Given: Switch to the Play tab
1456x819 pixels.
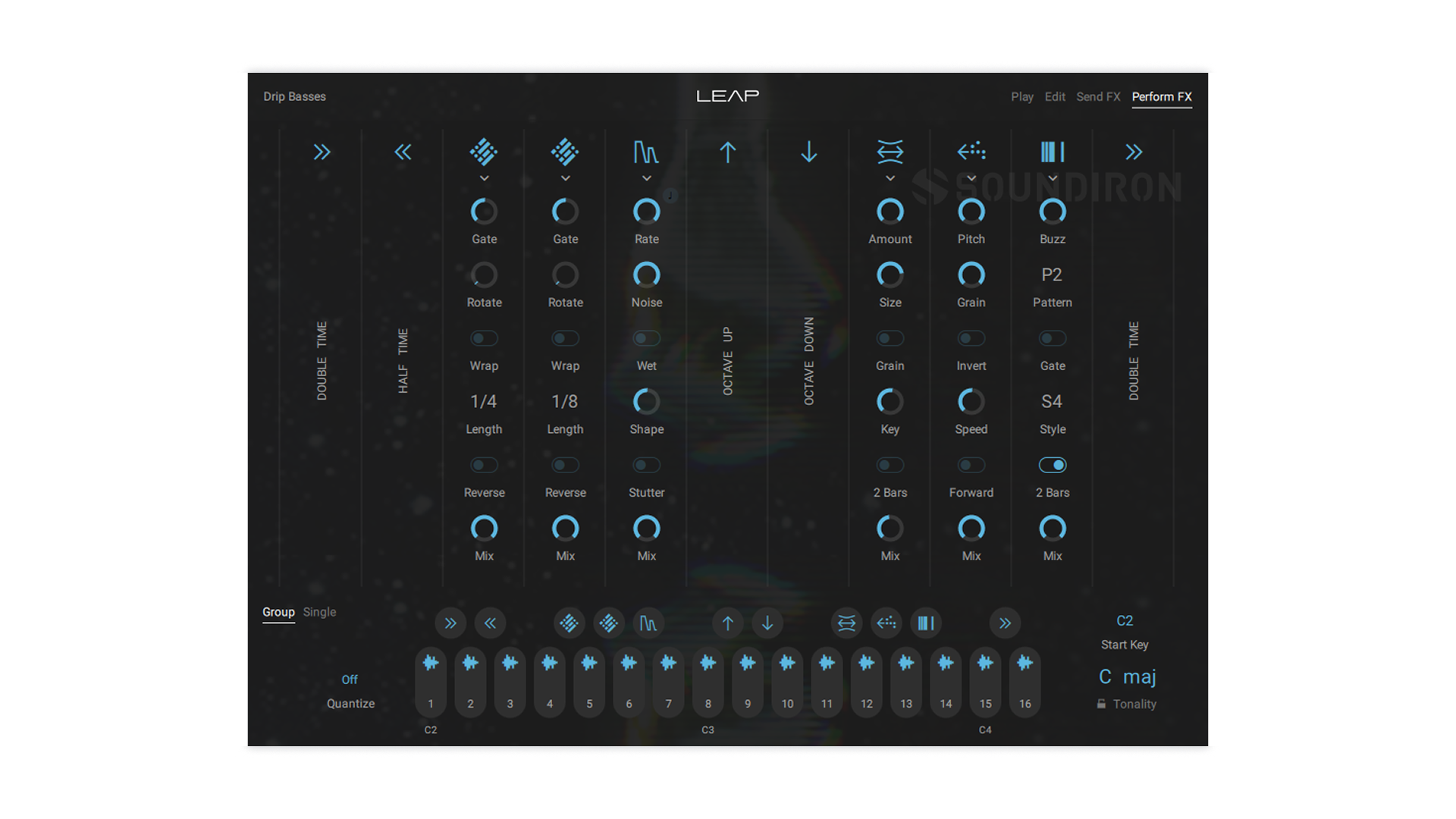Looking at the screenshot, I should [x=1022, y=97].
